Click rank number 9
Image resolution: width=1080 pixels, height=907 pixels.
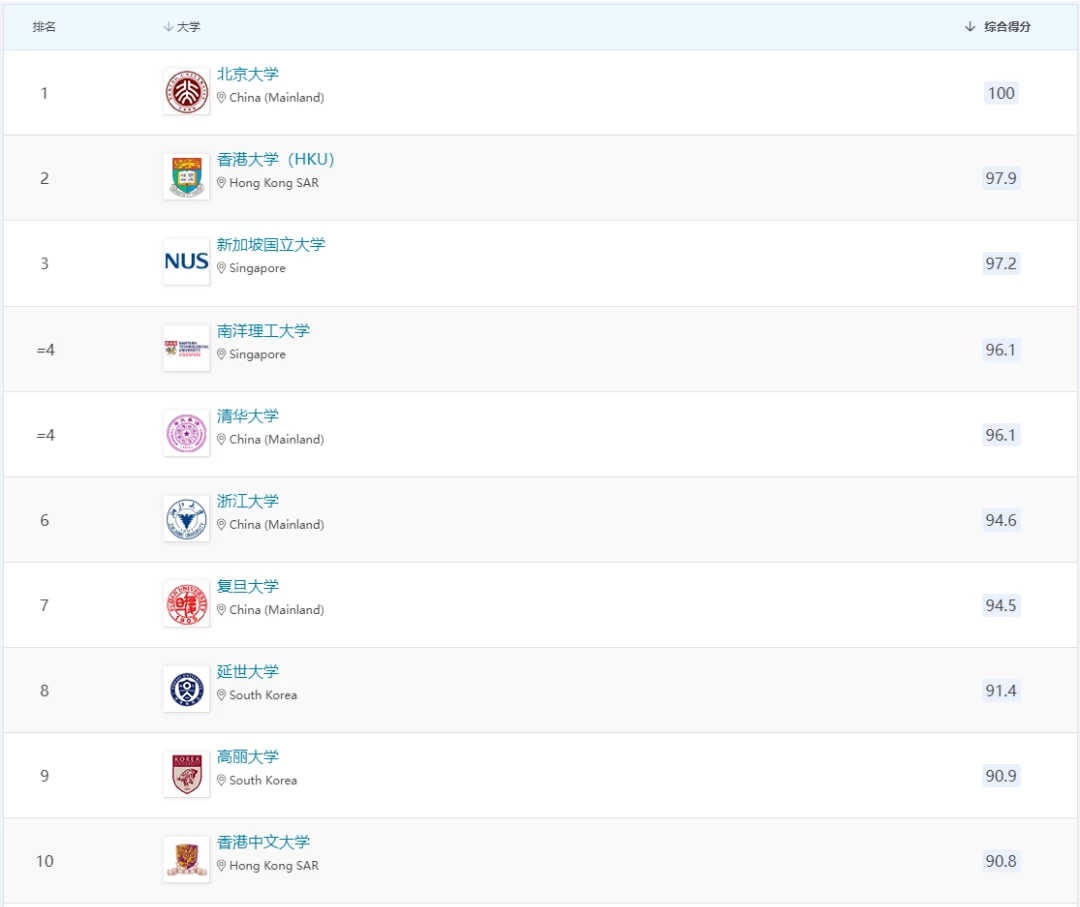44,775
